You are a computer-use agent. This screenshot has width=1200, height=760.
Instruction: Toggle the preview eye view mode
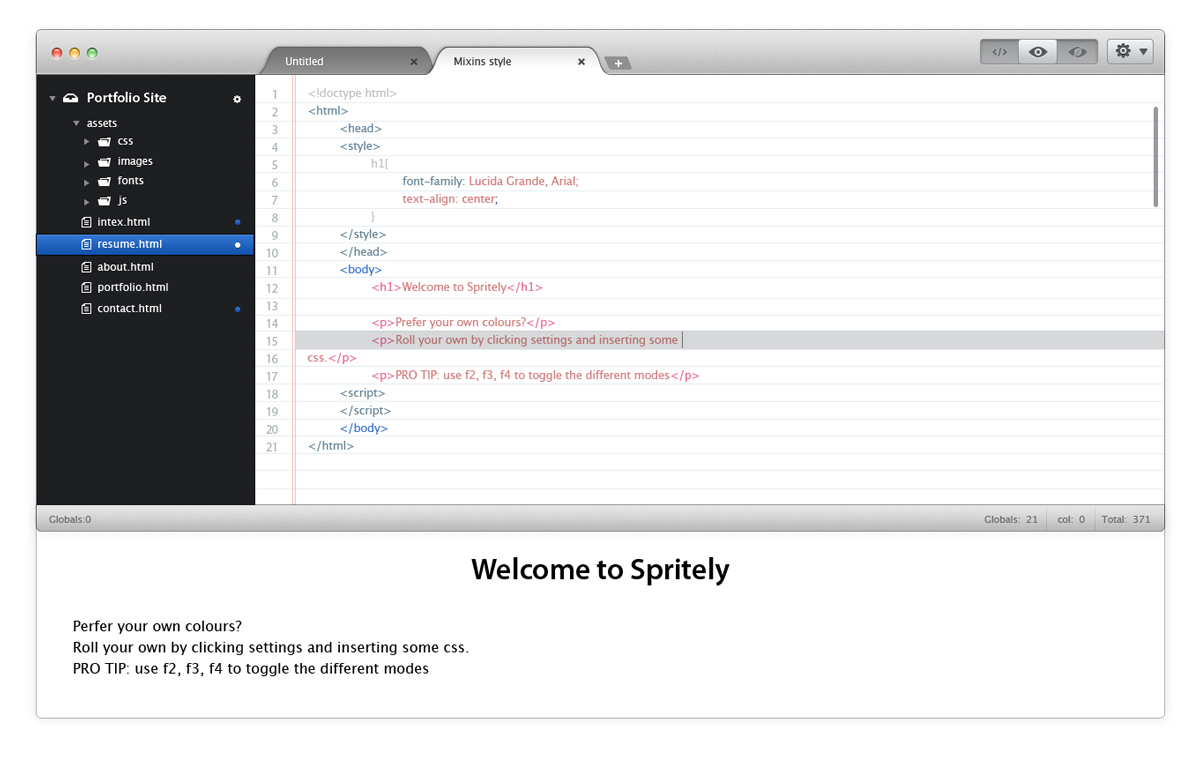click(1038, 52)
